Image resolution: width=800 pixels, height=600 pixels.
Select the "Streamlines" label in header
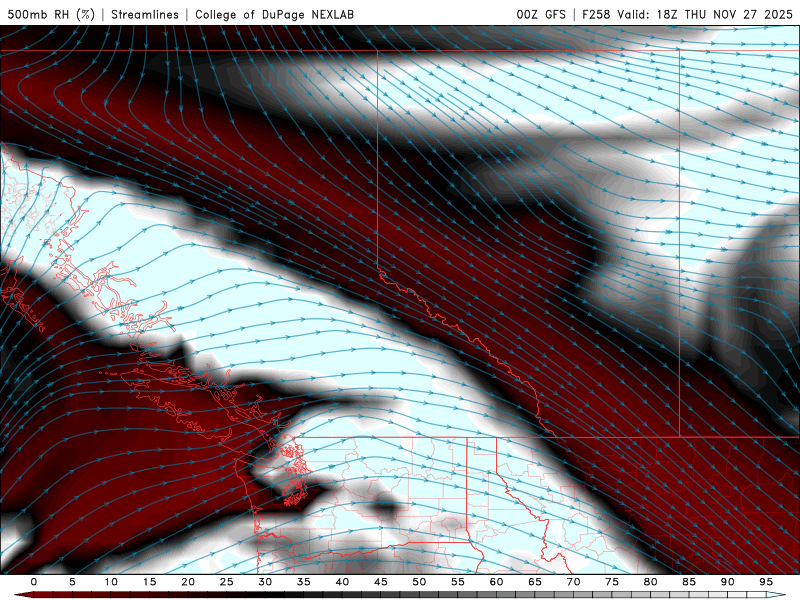coord(145,14)
